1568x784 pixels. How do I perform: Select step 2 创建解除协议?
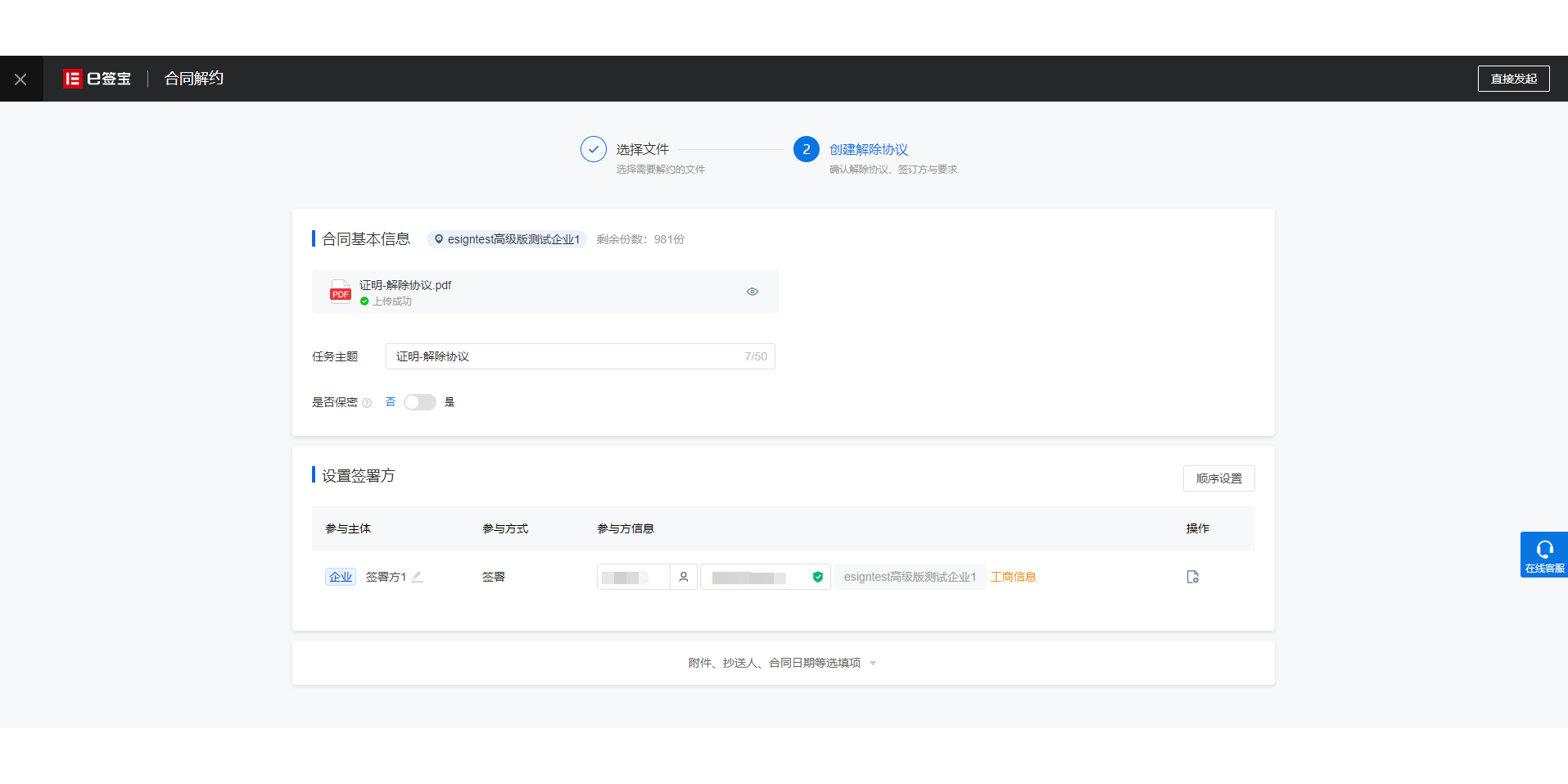tap(807, 149)
